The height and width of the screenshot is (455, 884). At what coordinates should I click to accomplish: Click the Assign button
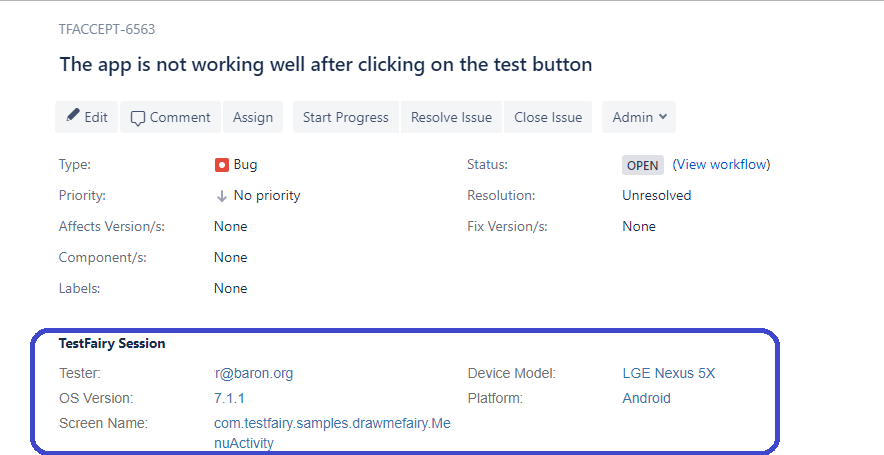click(253, 117)
